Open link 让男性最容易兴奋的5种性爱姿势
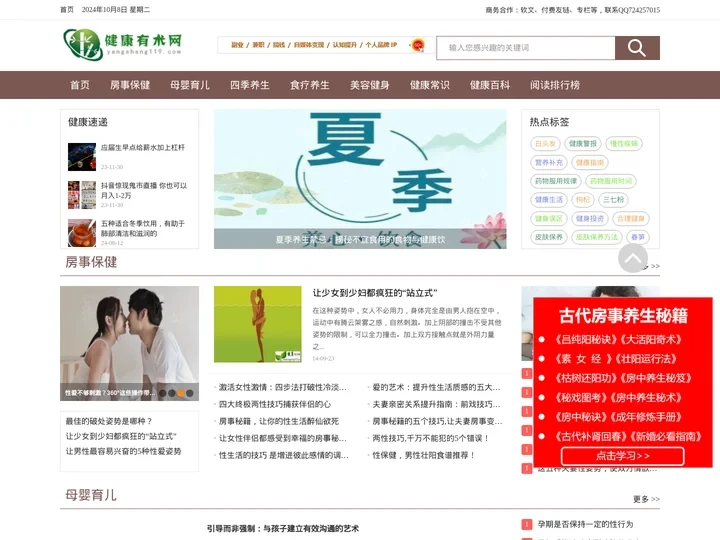Image resolution: width=720 pixels, height=540 pixels. click(123, 451)
